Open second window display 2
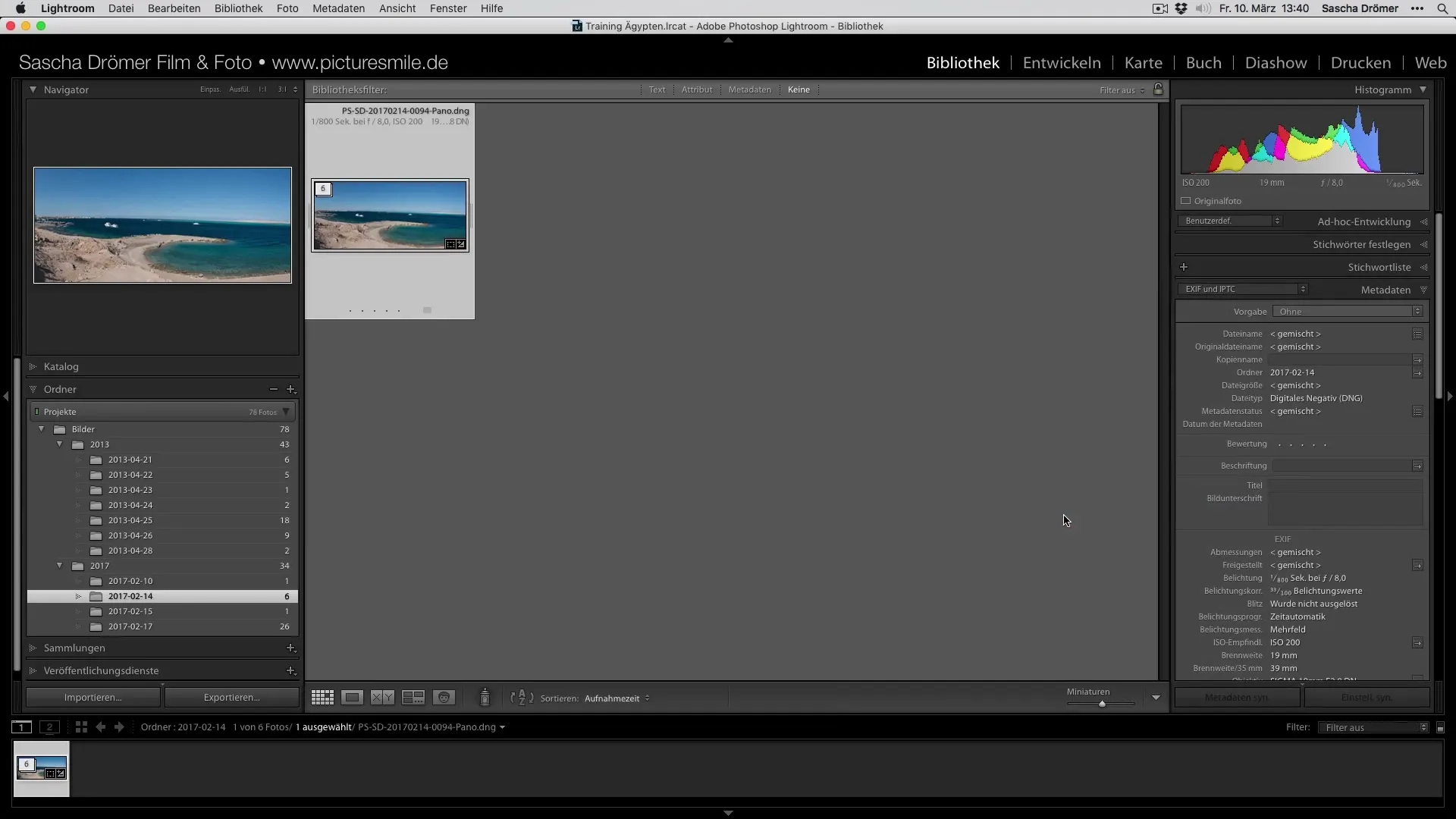Viewport: 1456px width, 819px height. (x=49, y=726)
